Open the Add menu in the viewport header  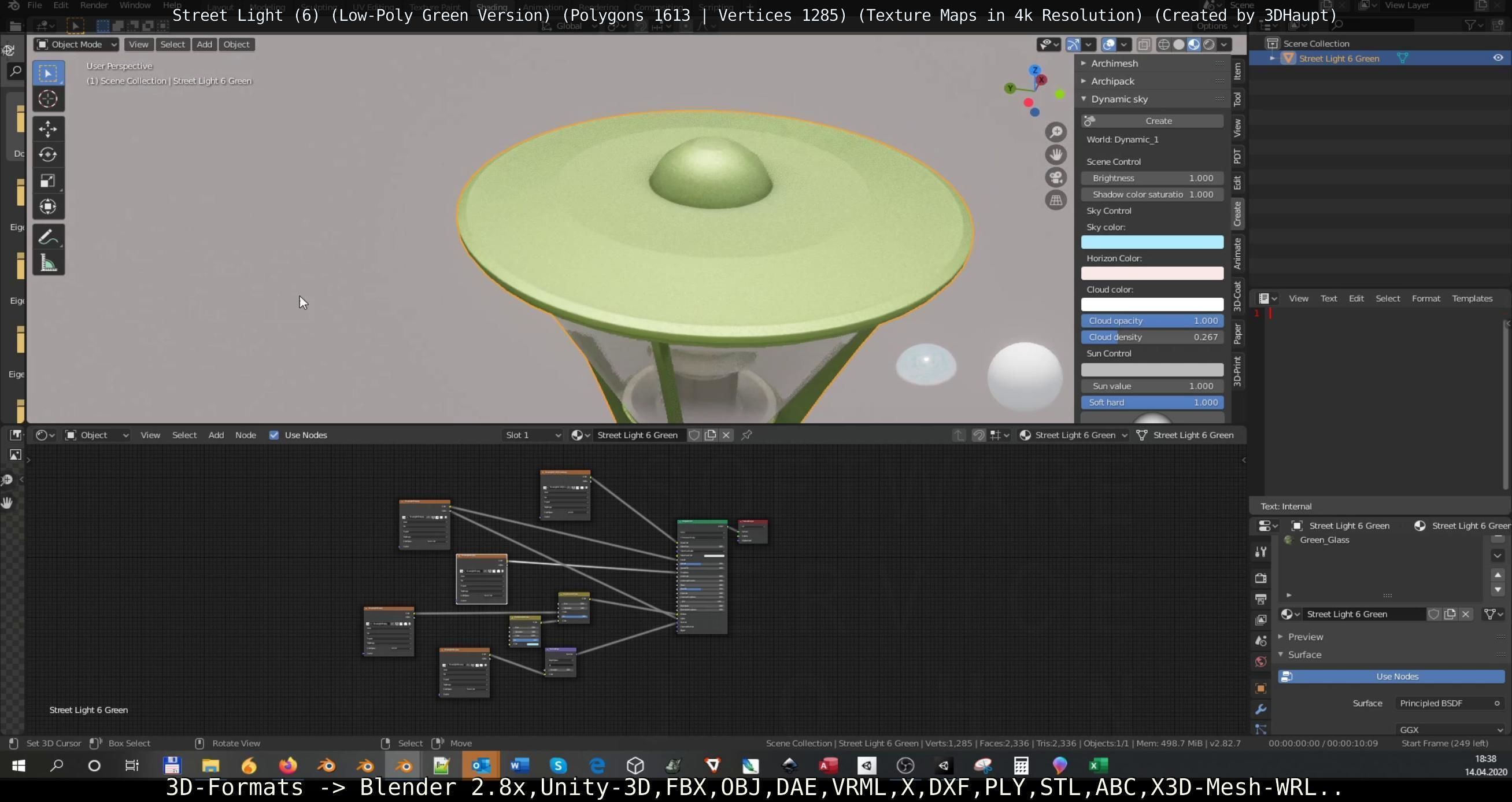click(x=204, y=45)
